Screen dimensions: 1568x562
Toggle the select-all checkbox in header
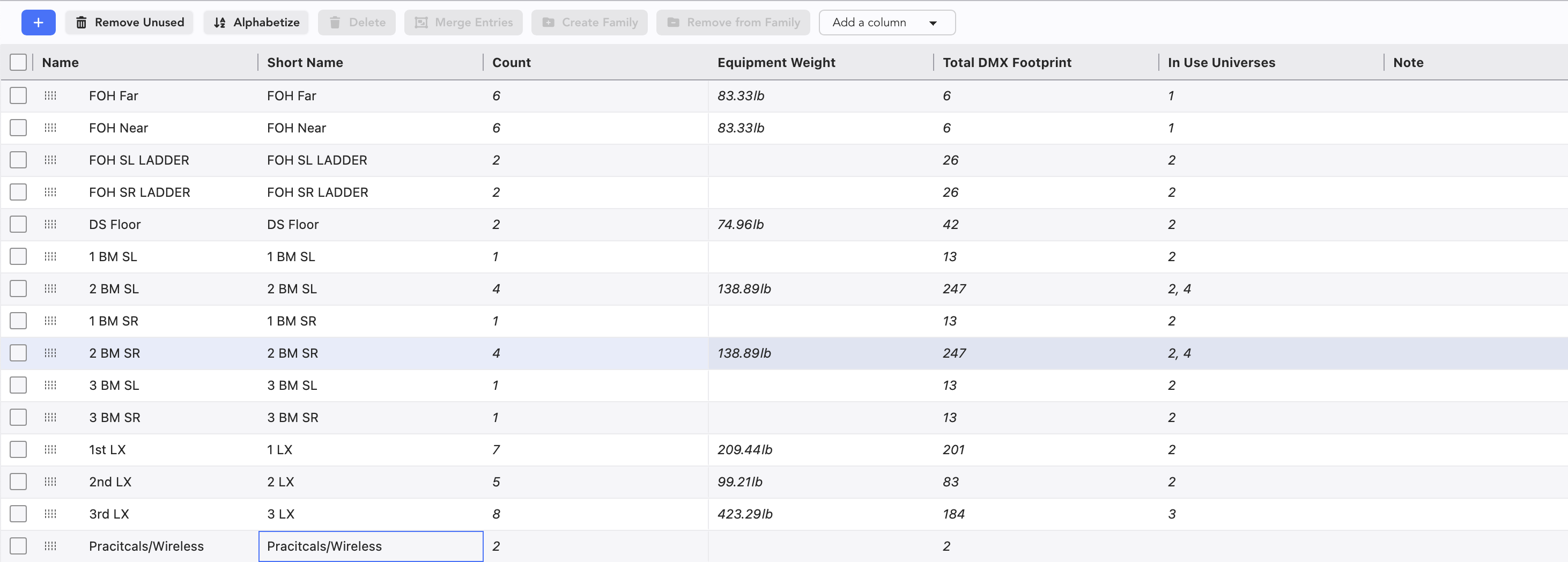(x=18, y=62)
